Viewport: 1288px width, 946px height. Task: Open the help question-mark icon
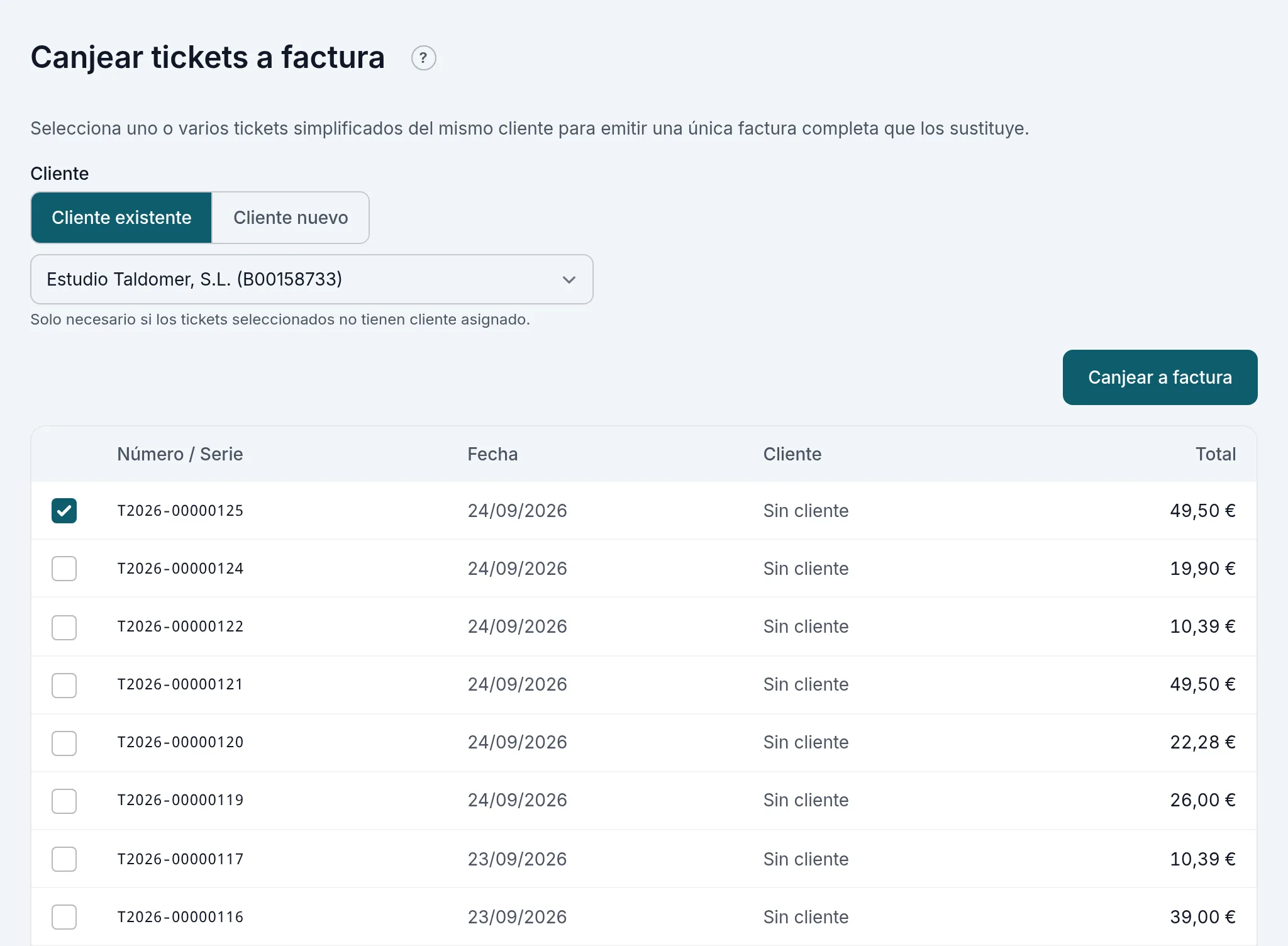[423, 58]
